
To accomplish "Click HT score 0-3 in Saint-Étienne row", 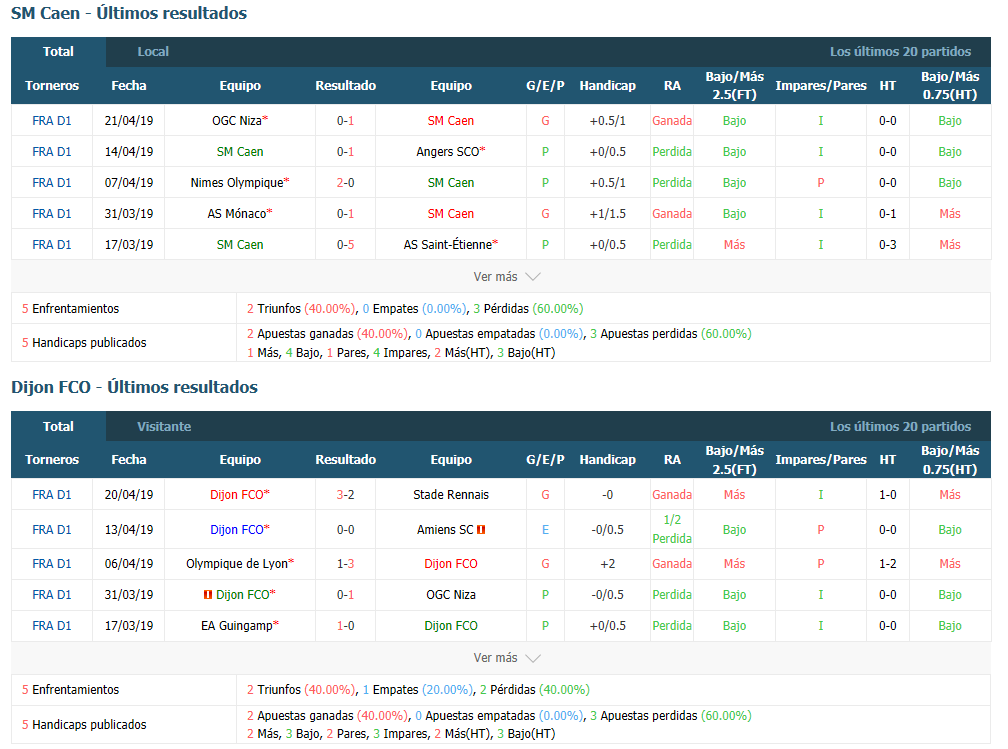I will point(888,244).
